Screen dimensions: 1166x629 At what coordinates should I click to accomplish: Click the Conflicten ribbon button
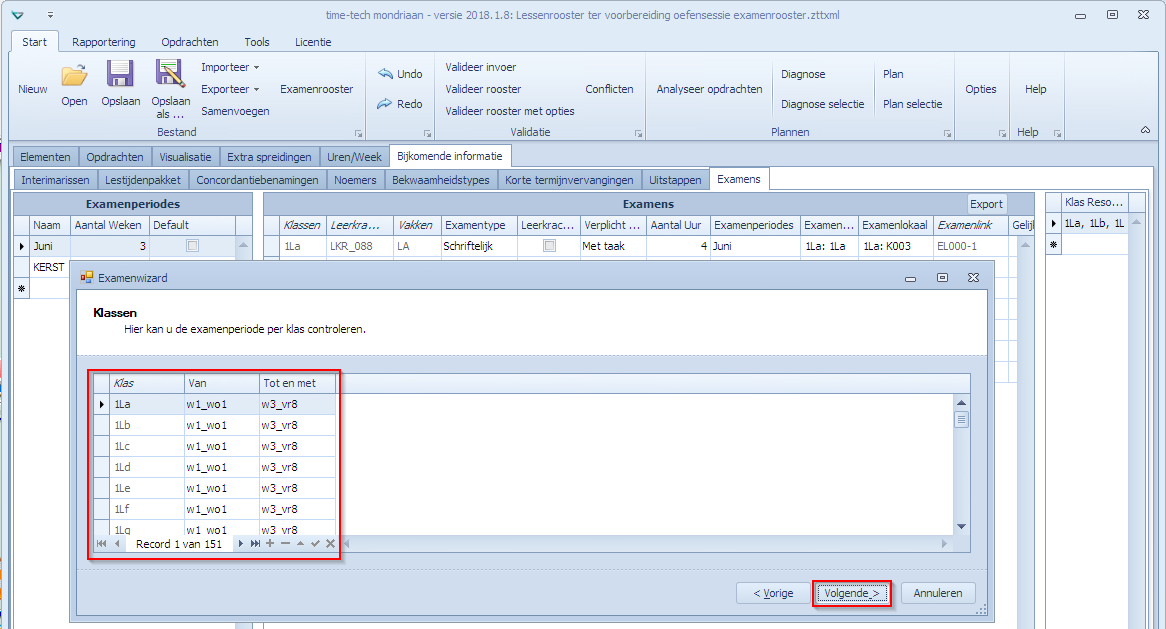tap(609, 88)
